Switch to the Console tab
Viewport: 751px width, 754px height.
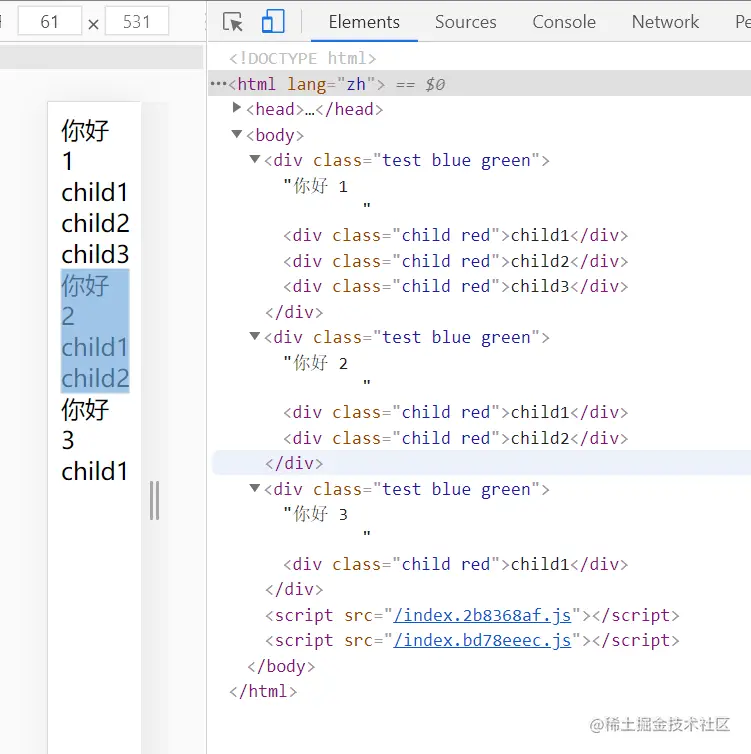pyautogui.click(x=564, y=22)
